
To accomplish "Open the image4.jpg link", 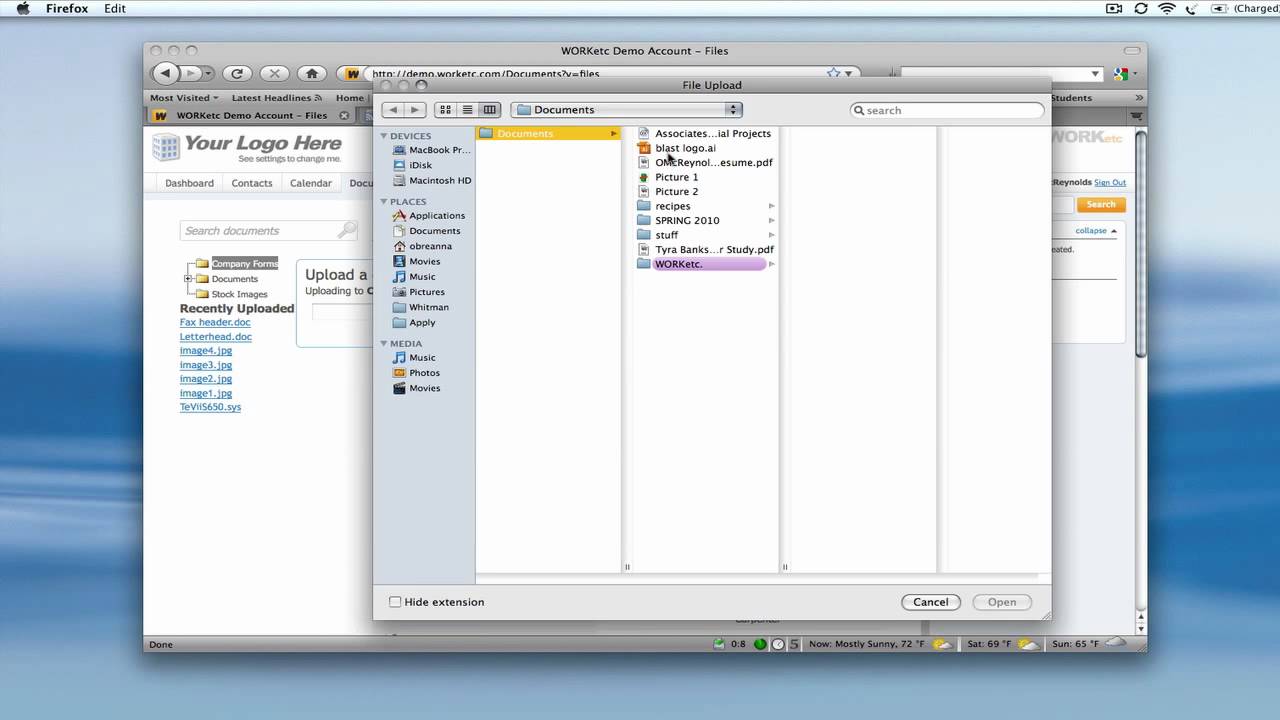I will pos(206,350).
